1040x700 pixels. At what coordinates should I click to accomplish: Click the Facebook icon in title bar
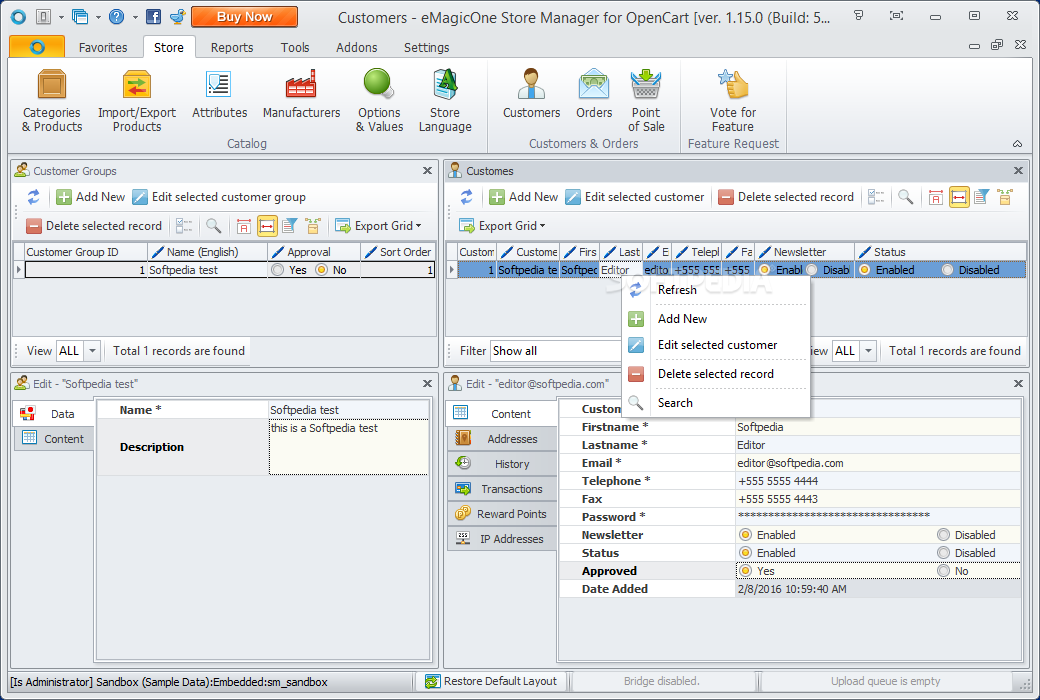[153, 17]
